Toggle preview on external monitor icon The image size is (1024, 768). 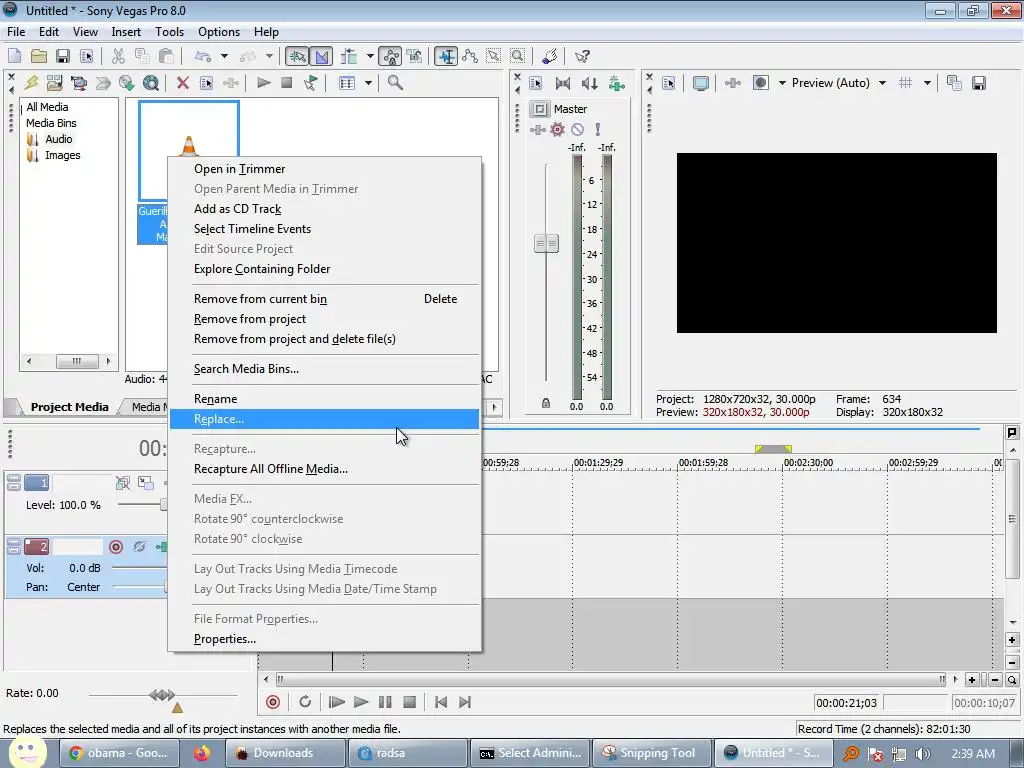click(701, 83)
